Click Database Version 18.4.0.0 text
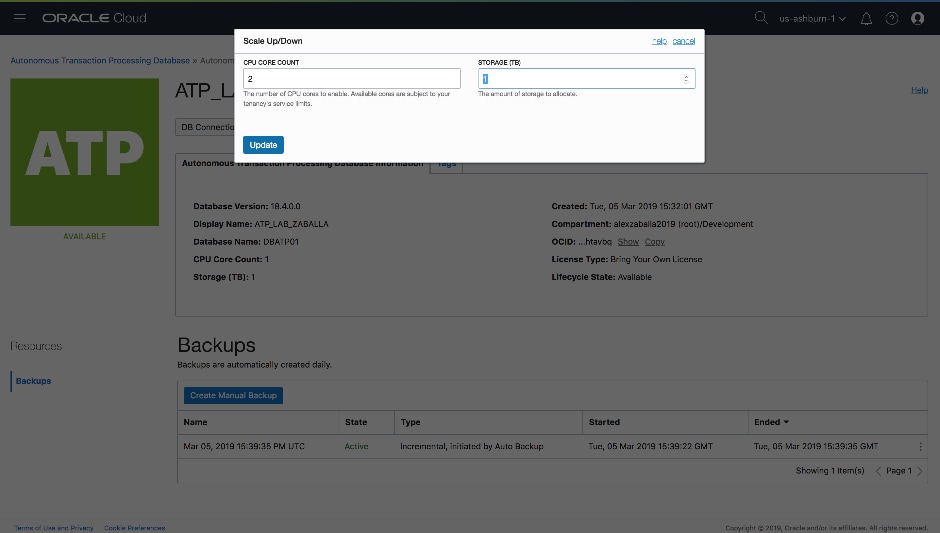This screenshot has height=533, width=940. [246, 206]
